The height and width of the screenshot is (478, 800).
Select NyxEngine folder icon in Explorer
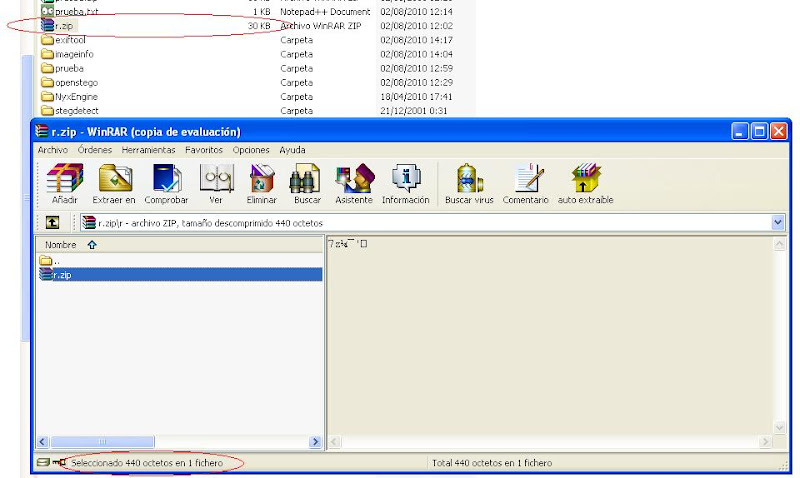tap(47, 96)
